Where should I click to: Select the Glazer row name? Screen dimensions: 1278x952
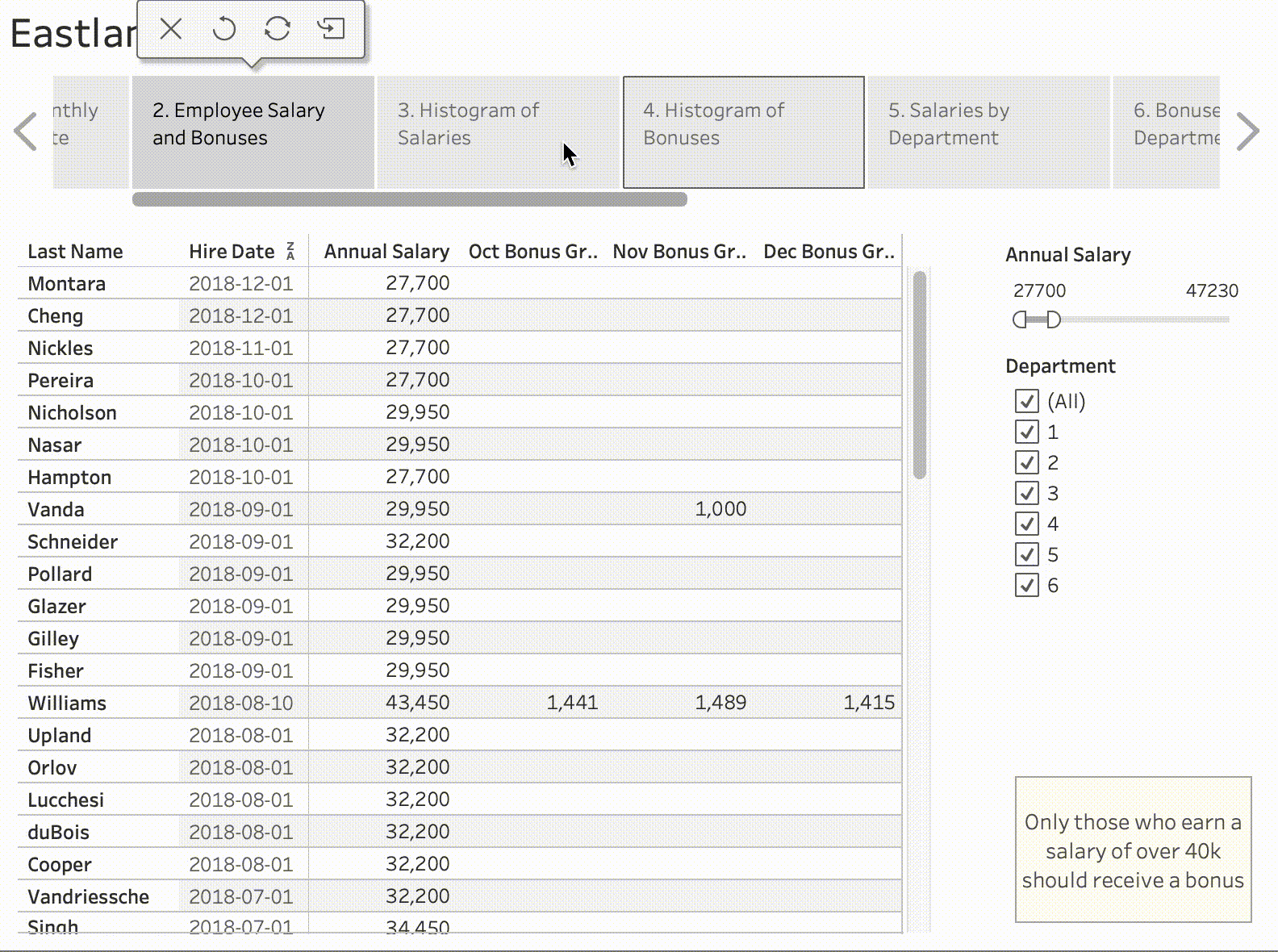tap(56, 607)
